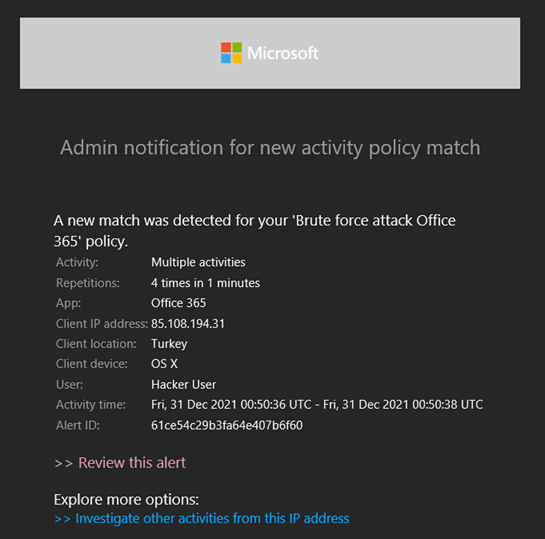Click the 'OS X' client device value

click(164, 364)
